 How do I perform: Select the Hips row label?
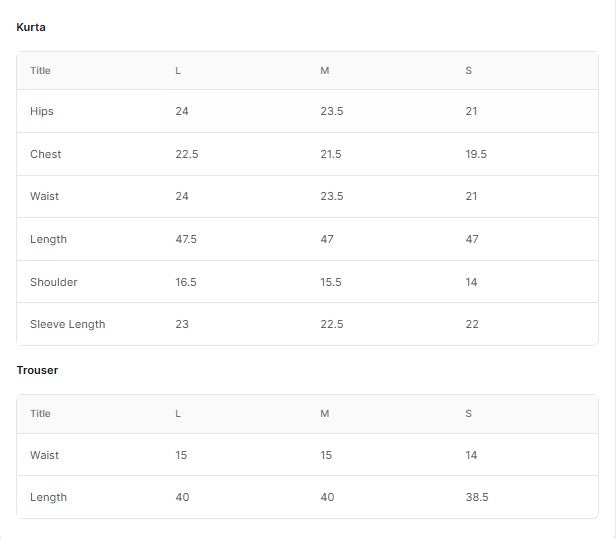[x=42, y=111]
